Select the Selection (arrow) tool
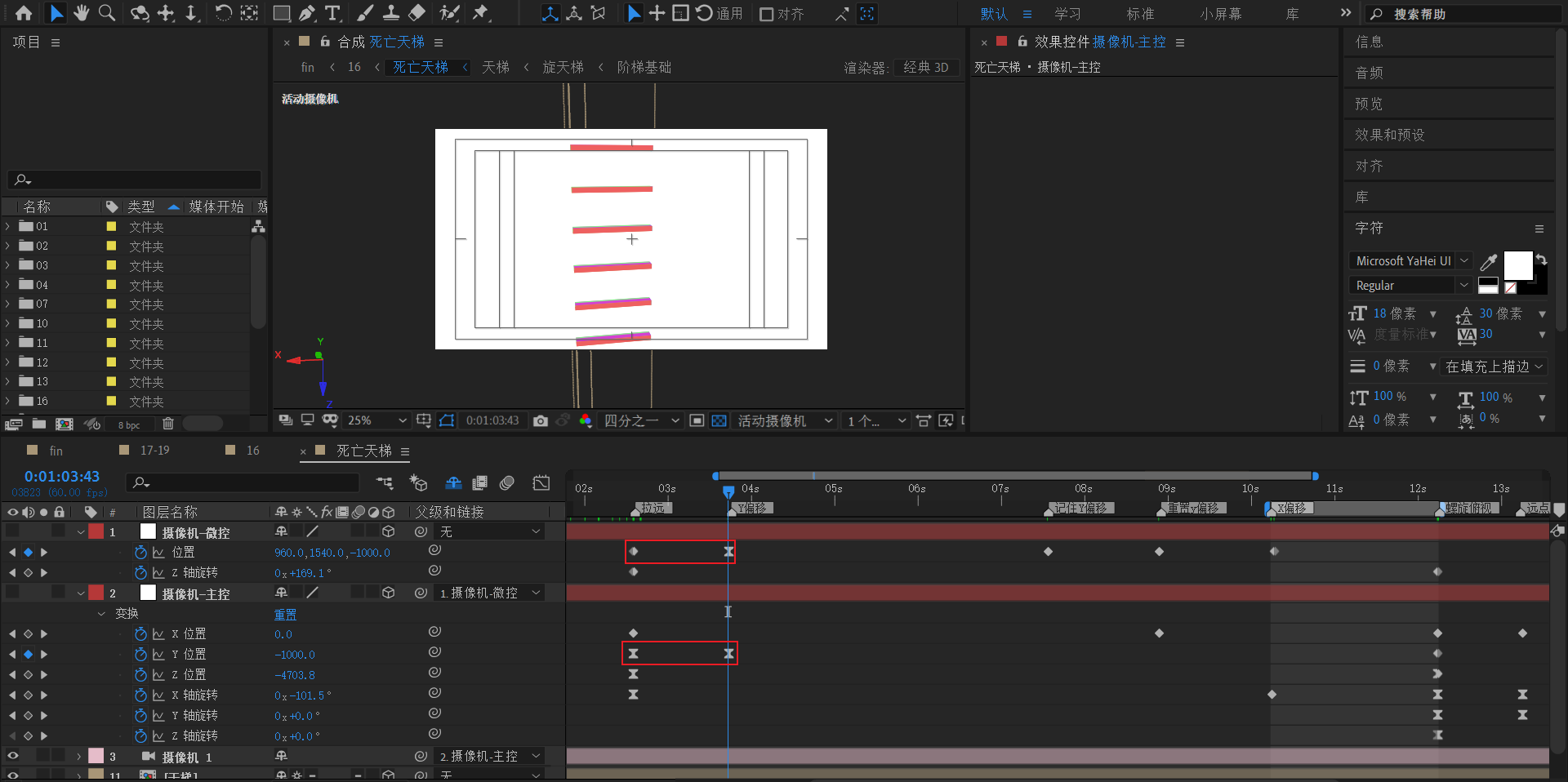This screenshot has height=782, width=1568. (x=56, y=13)
